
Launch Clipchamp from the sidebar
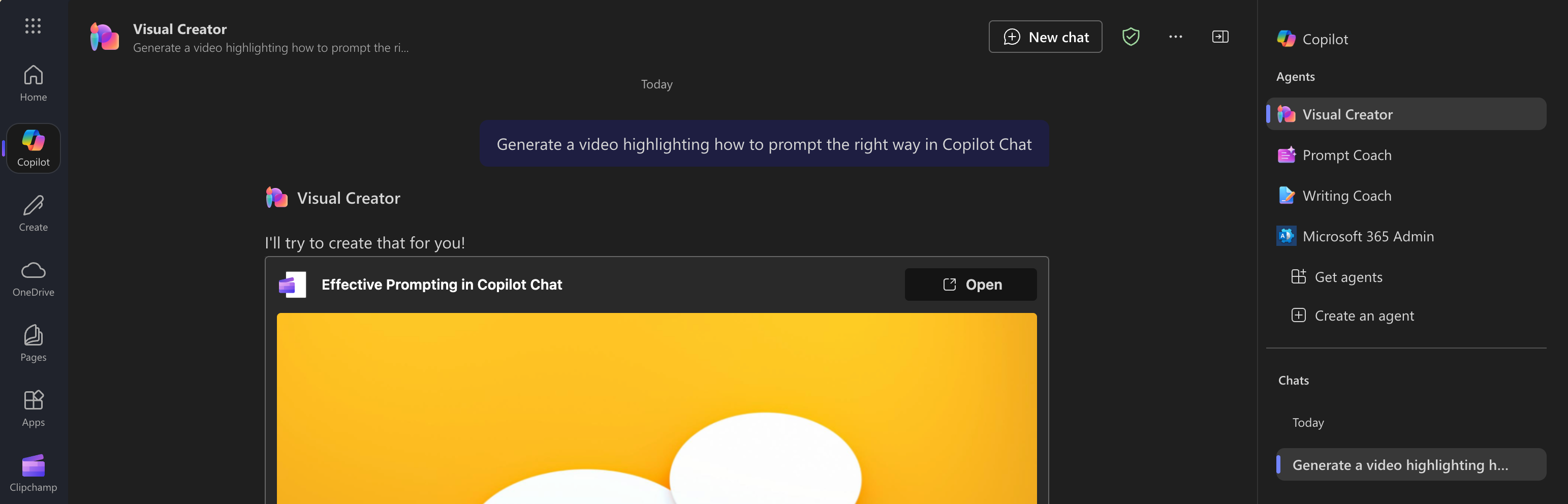(x=33, y=474)
